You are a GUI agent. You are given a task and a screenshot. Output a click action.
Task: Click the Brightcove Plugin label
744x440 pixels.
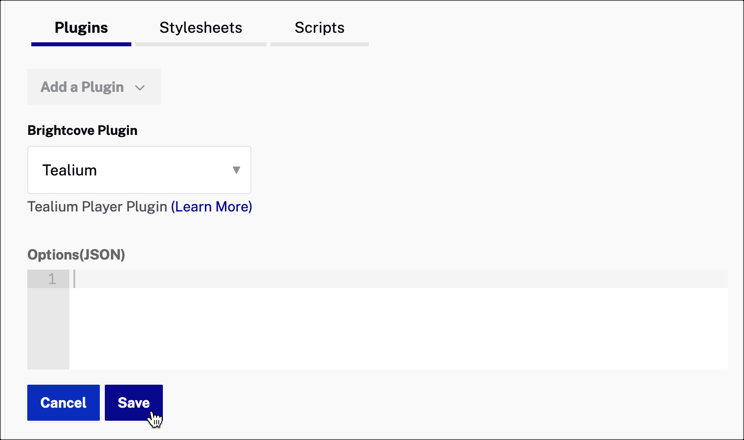tap(82, 131)
